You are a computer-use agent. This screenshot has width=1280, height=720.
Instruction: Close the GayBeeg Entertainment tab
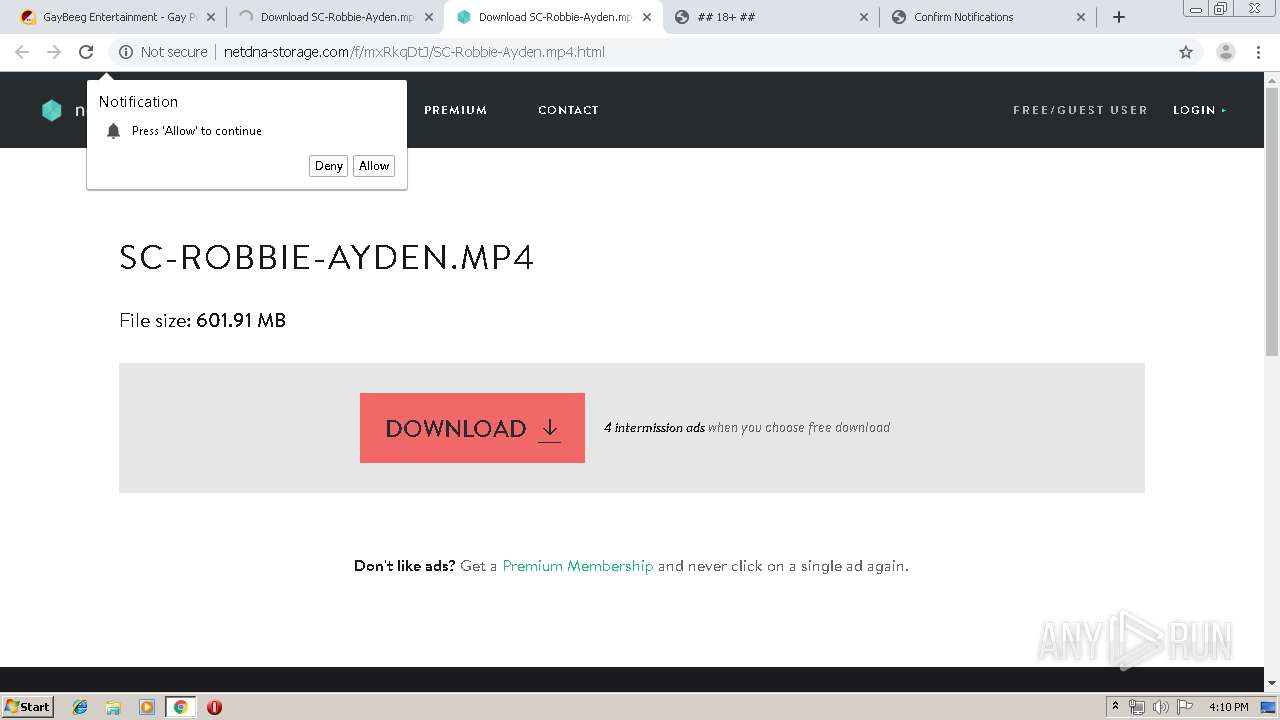pos(210,17)
